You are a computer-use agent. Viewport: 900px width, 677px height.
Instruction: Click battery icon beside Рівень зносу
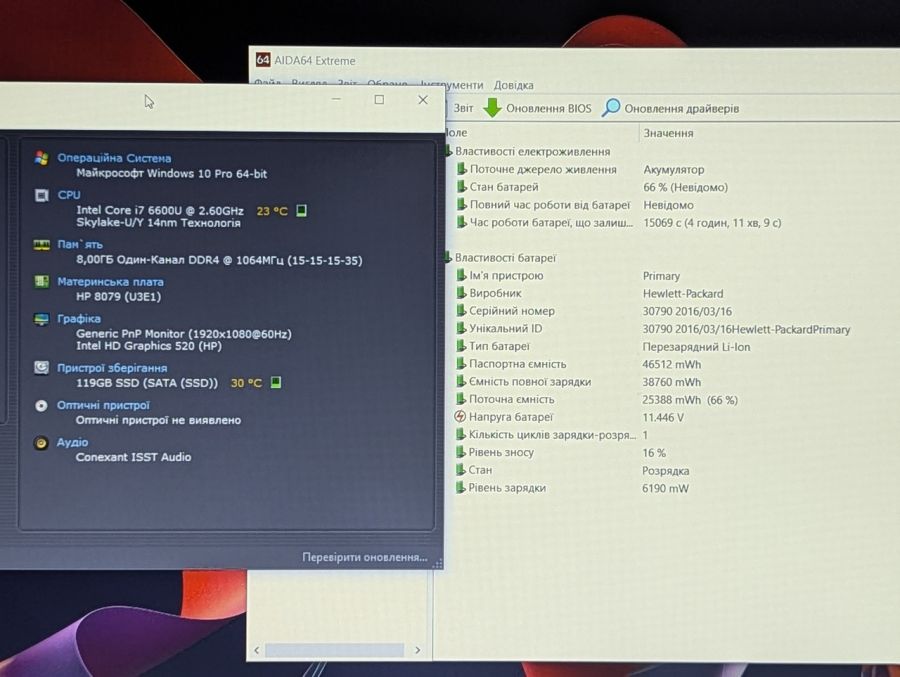[x=460, y=452]
